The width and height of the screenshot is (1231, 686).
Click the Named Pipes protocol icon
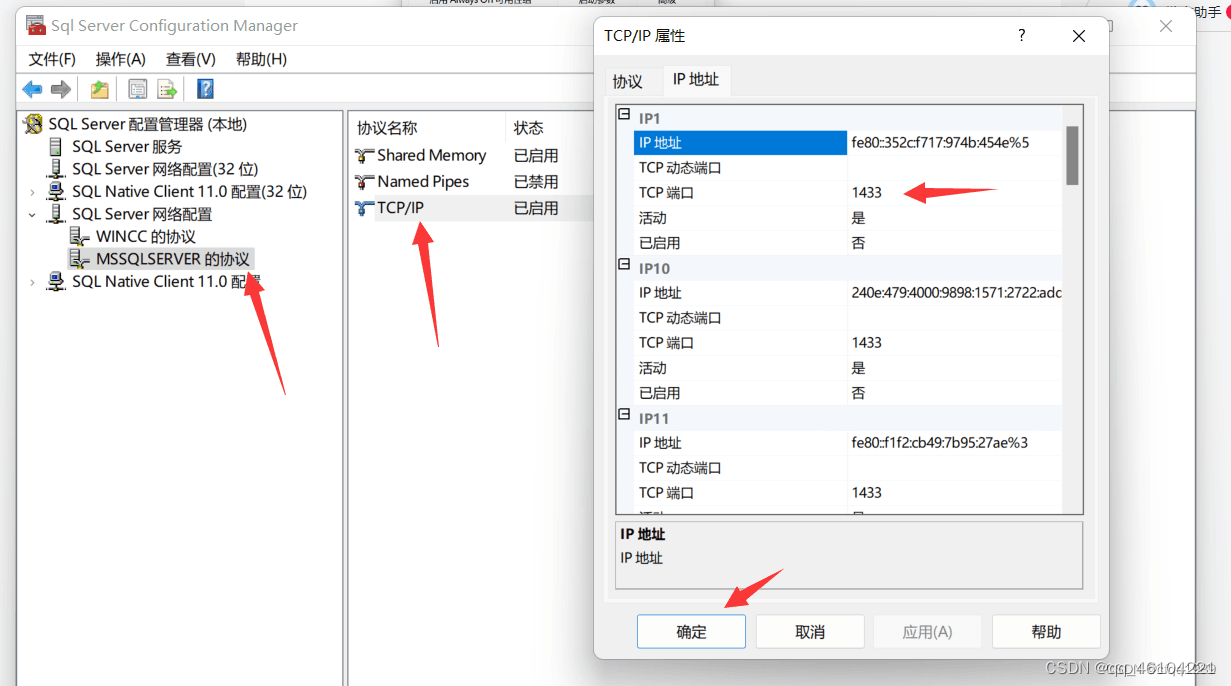365,181
